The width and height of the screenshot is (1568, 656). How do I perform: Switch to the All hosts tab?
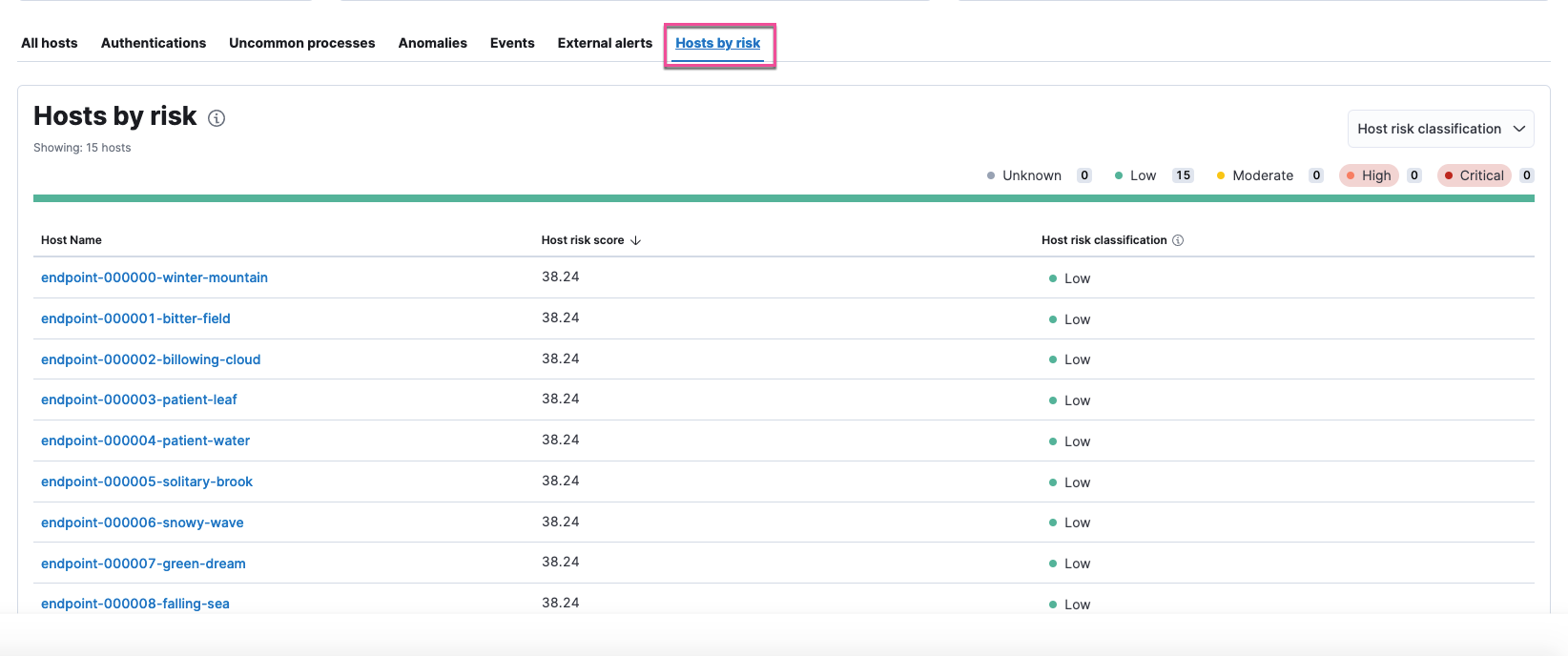[50, 43]
